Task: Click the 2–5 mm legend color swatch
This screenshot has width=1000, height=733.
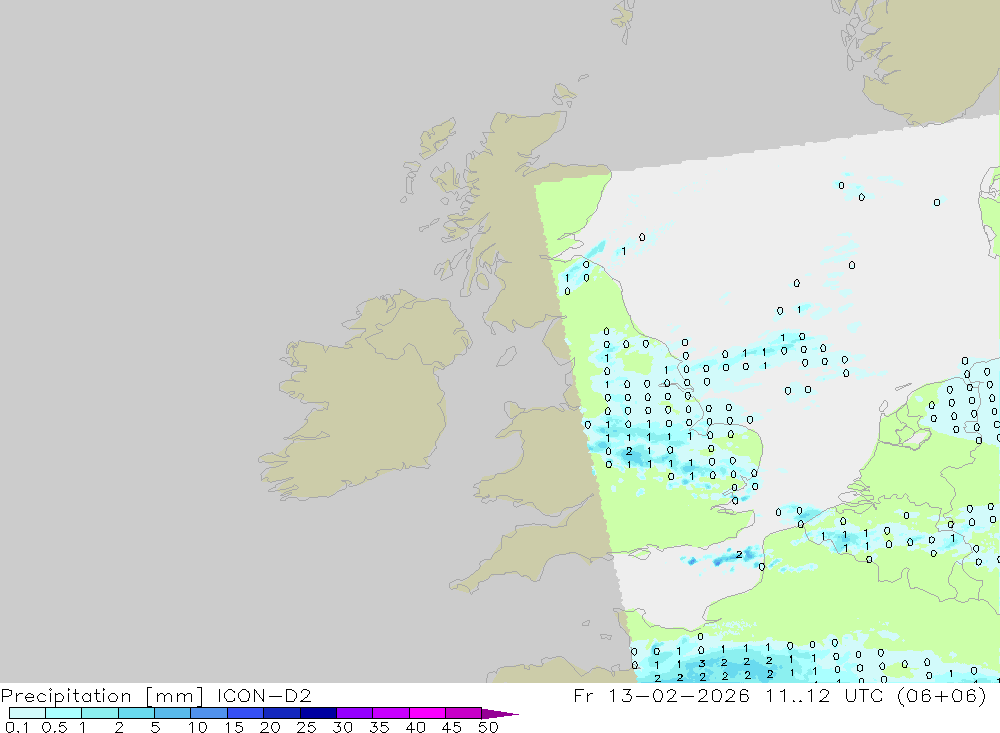Action: (x=136, y=713)
